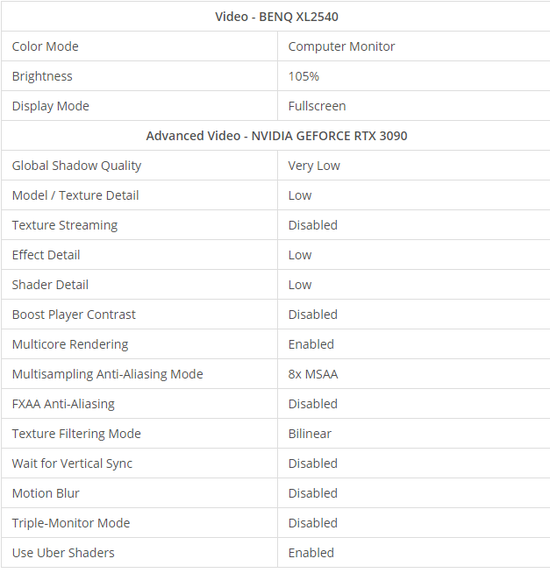The image size is (550, 573).
Task: Click the Shader Detail Low value
Action: 300,285
